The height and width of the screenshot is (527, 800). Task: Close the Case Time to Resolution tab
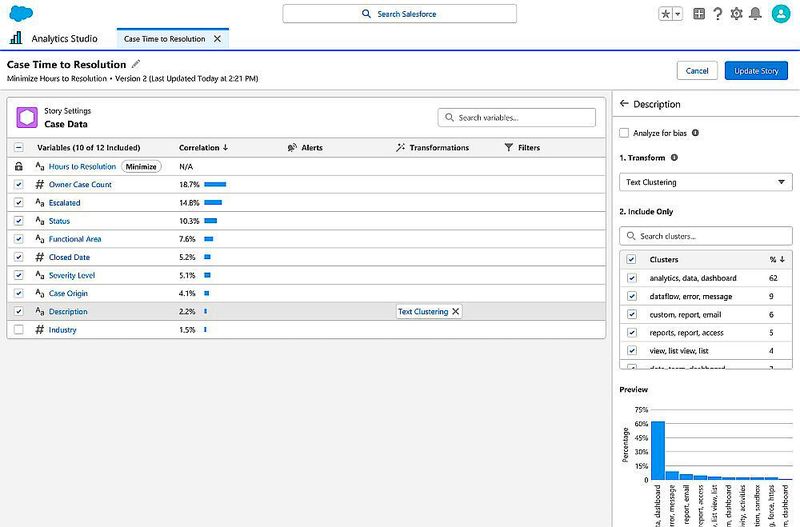click(x=217, y=39)
